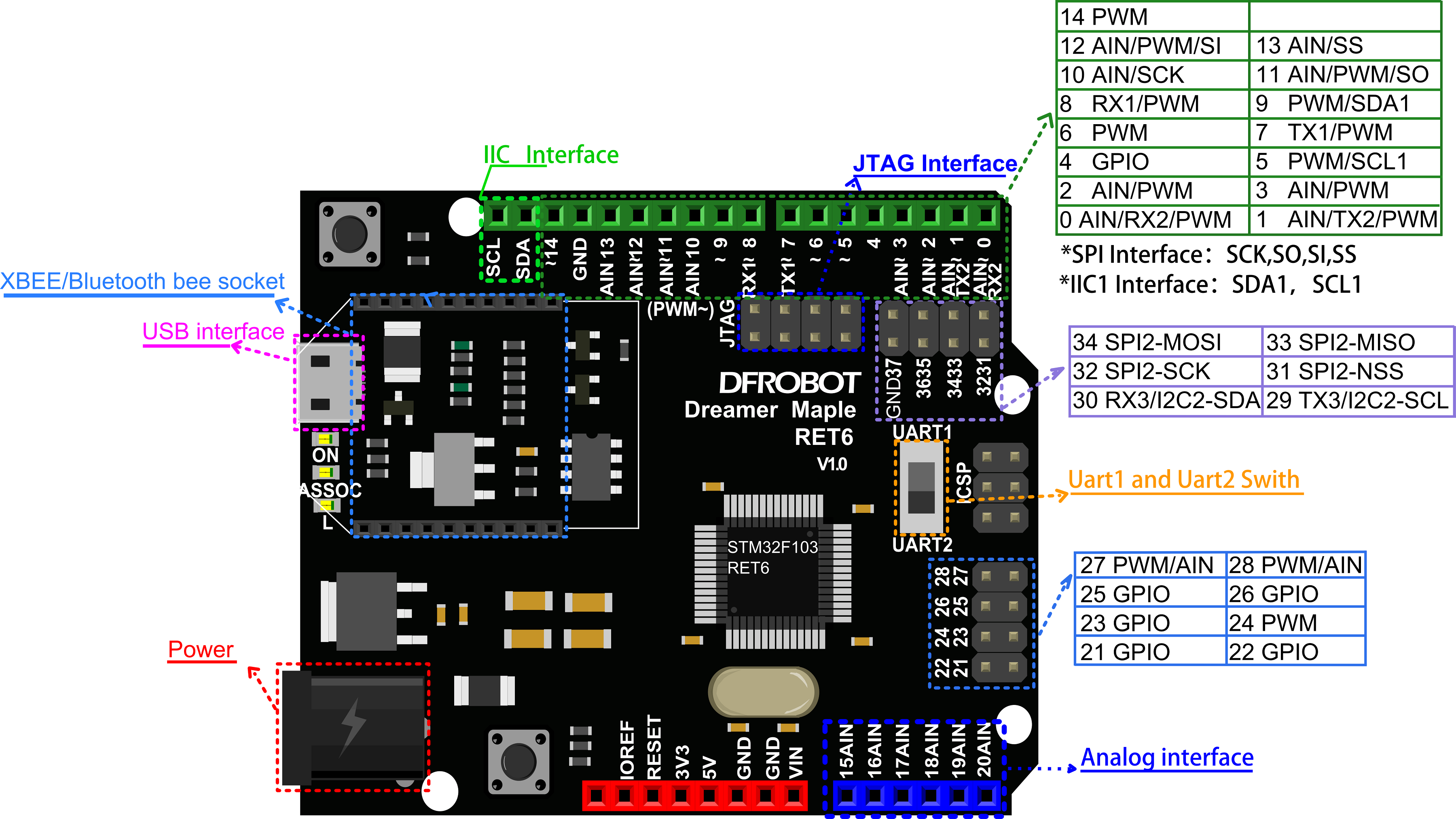Click the bottom push button near IOREF
This screenshot has height=819, width=1456.
click(x=518, y=761)
